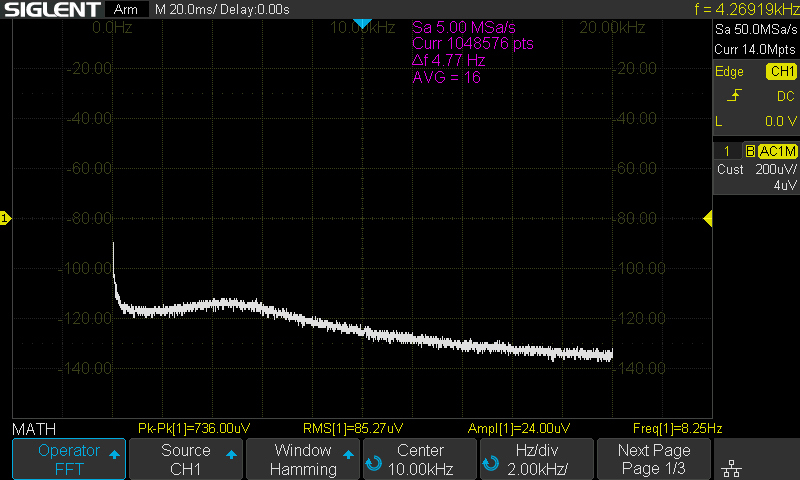800x480 pixels.
Task: Click the 200uV/ vertical scale readout
Action: tap(776, 169)
